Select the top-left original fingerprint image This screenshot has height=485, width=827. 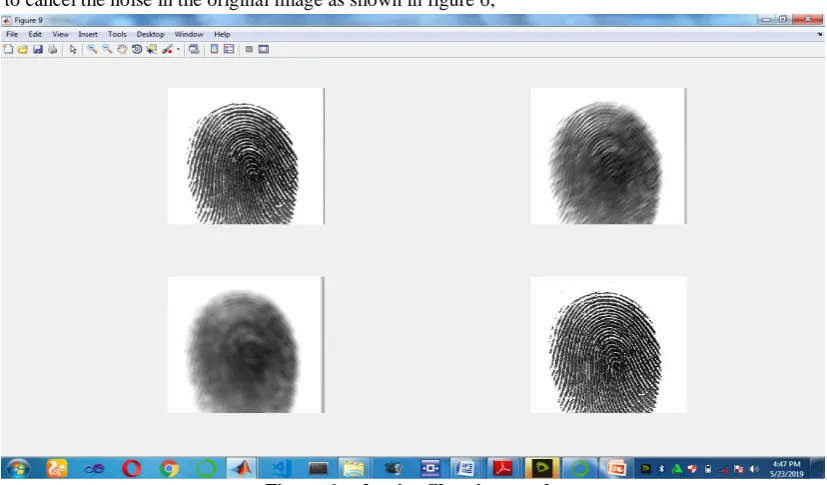coord(246,156)
